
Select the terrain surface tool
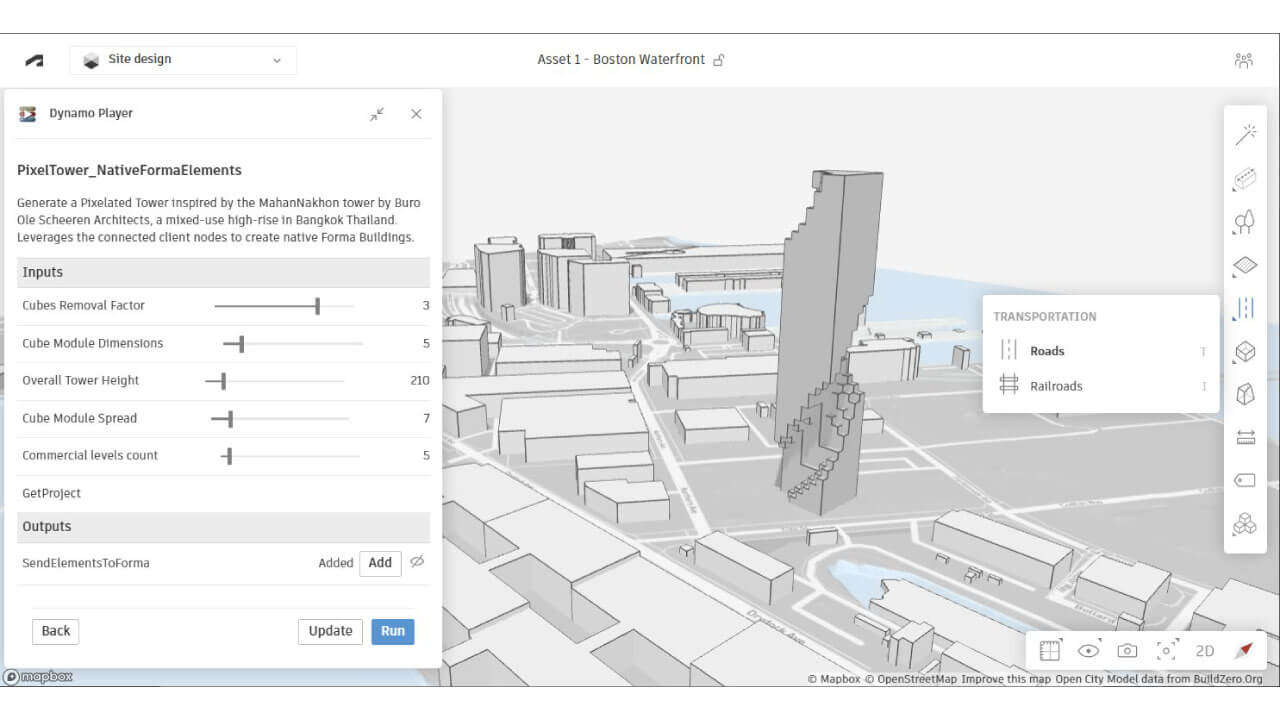[x=1245, y=266]
